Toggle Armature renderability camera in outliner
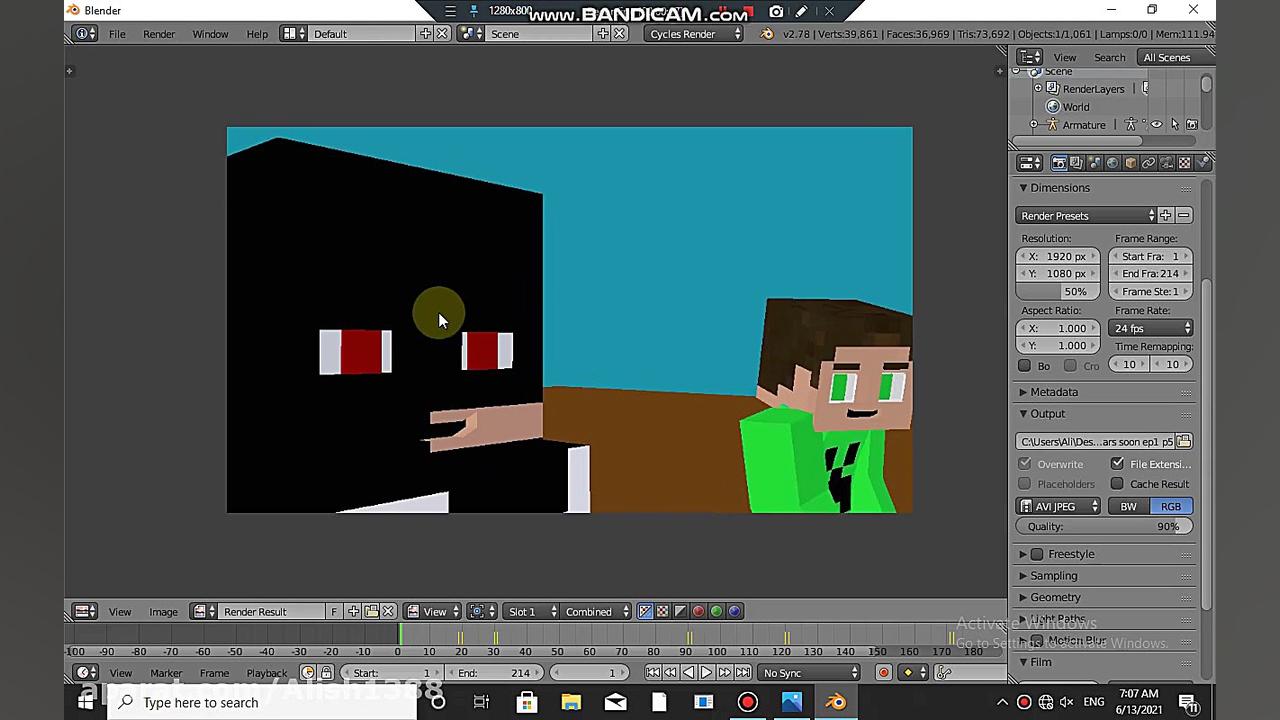This screenshot has width=1280, height=720. [x=1192, y=125]
